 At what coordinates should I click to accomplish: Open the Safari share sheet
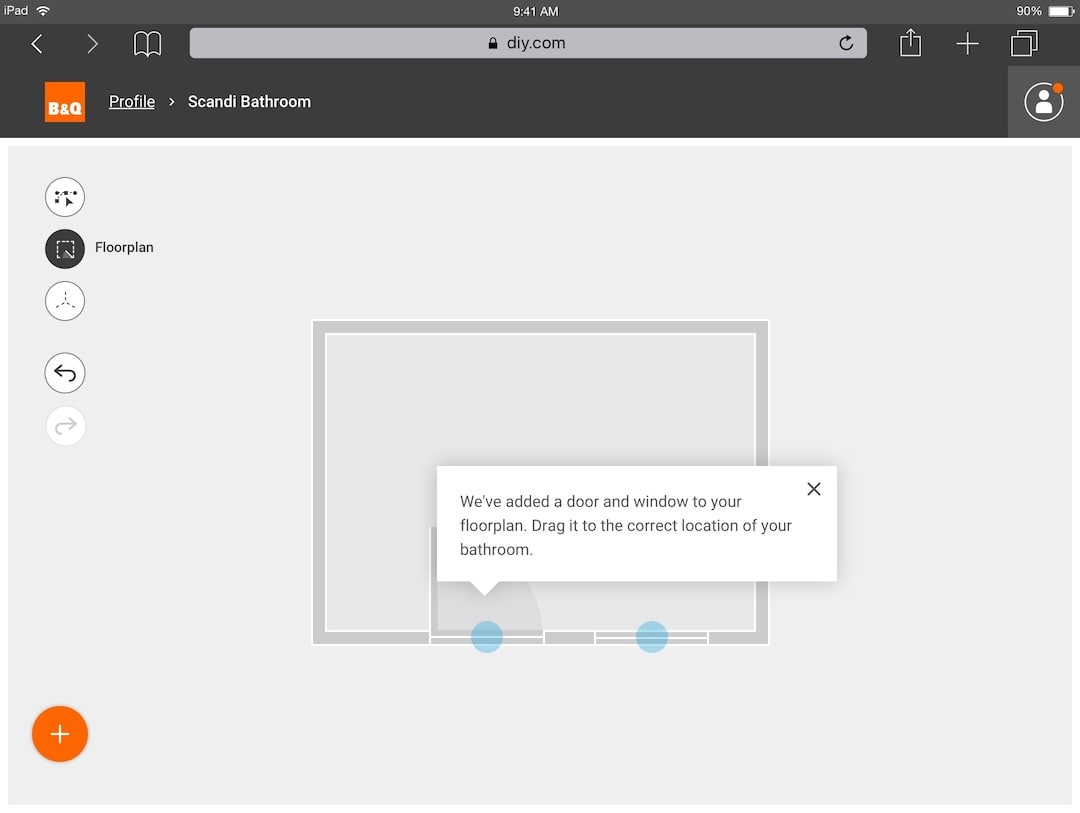click(911, 43)
